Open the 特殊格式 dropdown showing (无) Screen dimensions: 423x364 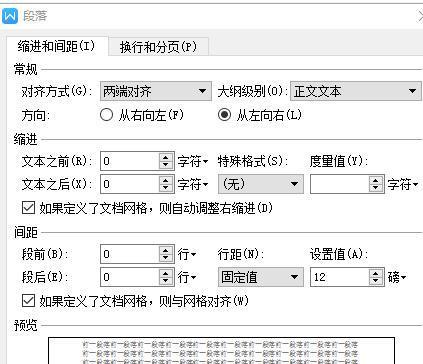261,184
